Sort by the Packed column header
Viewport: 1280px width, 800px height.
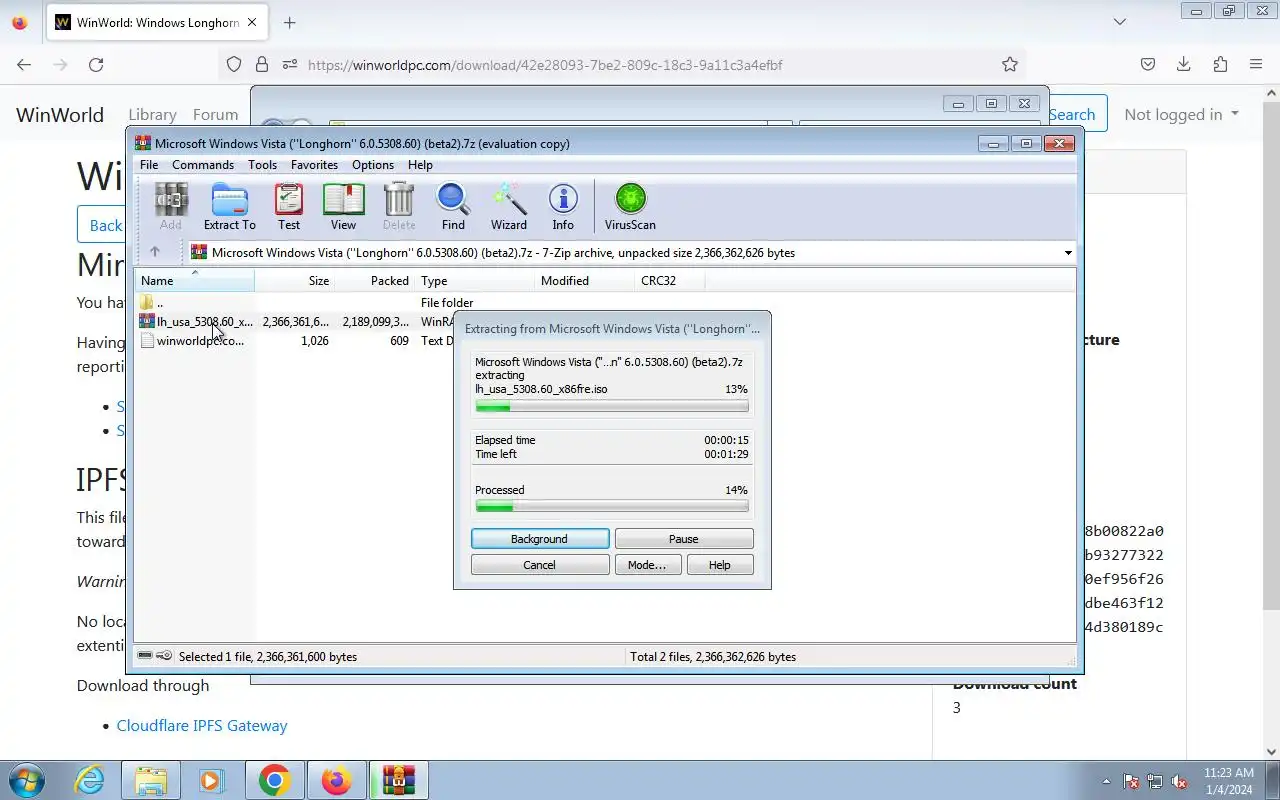(375, 280)
